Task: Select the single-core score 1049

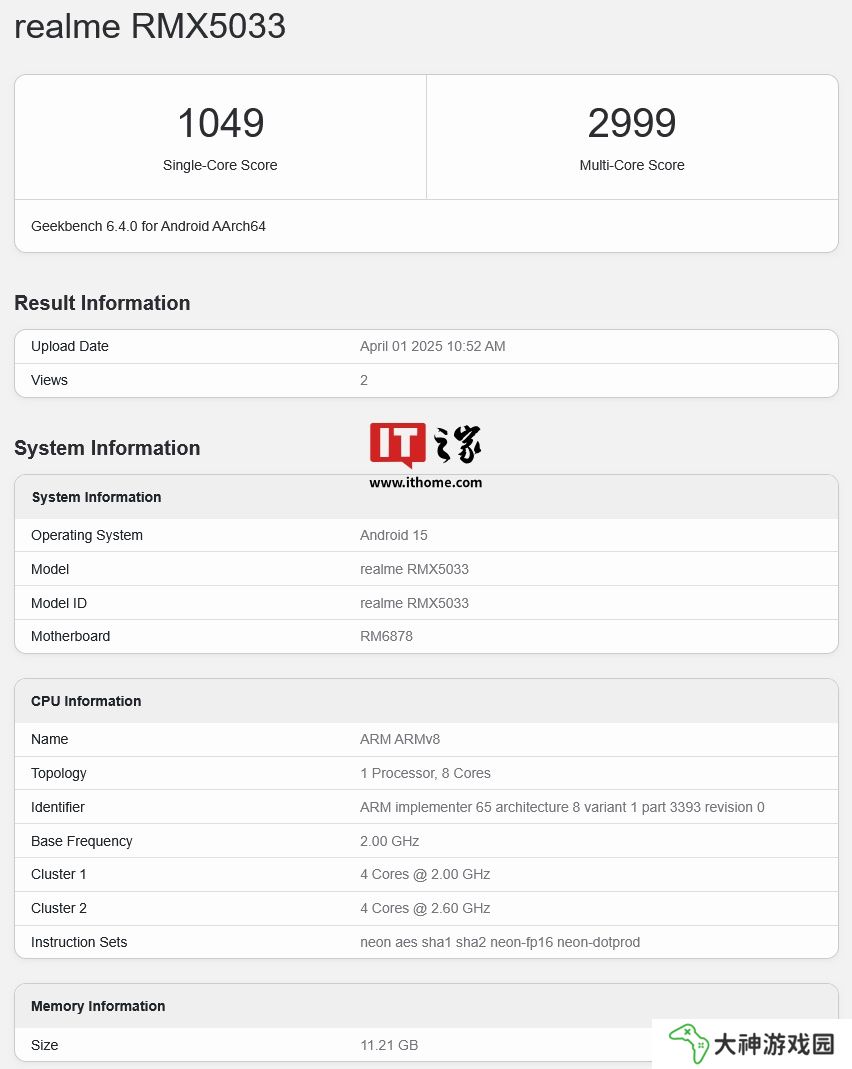Action: pyautogui.click(x=220, y=123)
